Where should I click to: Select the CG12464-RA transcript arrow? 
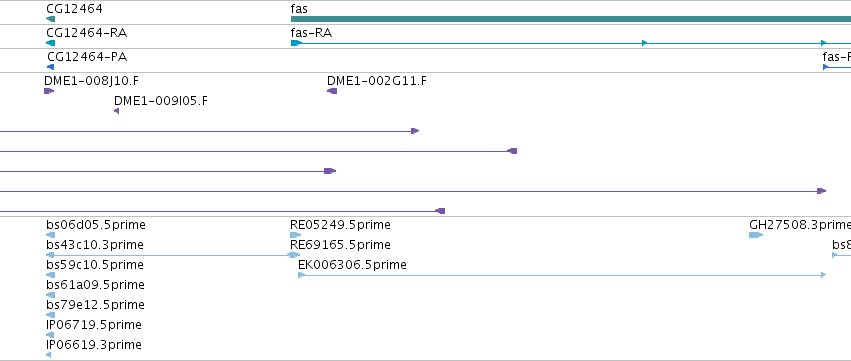[50, 43]
